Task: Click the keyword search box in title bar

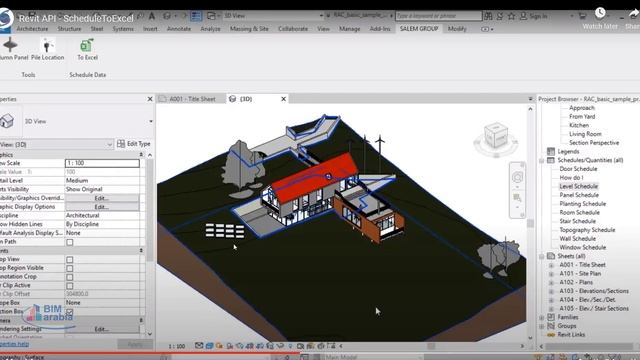Action: pos(438,16)
